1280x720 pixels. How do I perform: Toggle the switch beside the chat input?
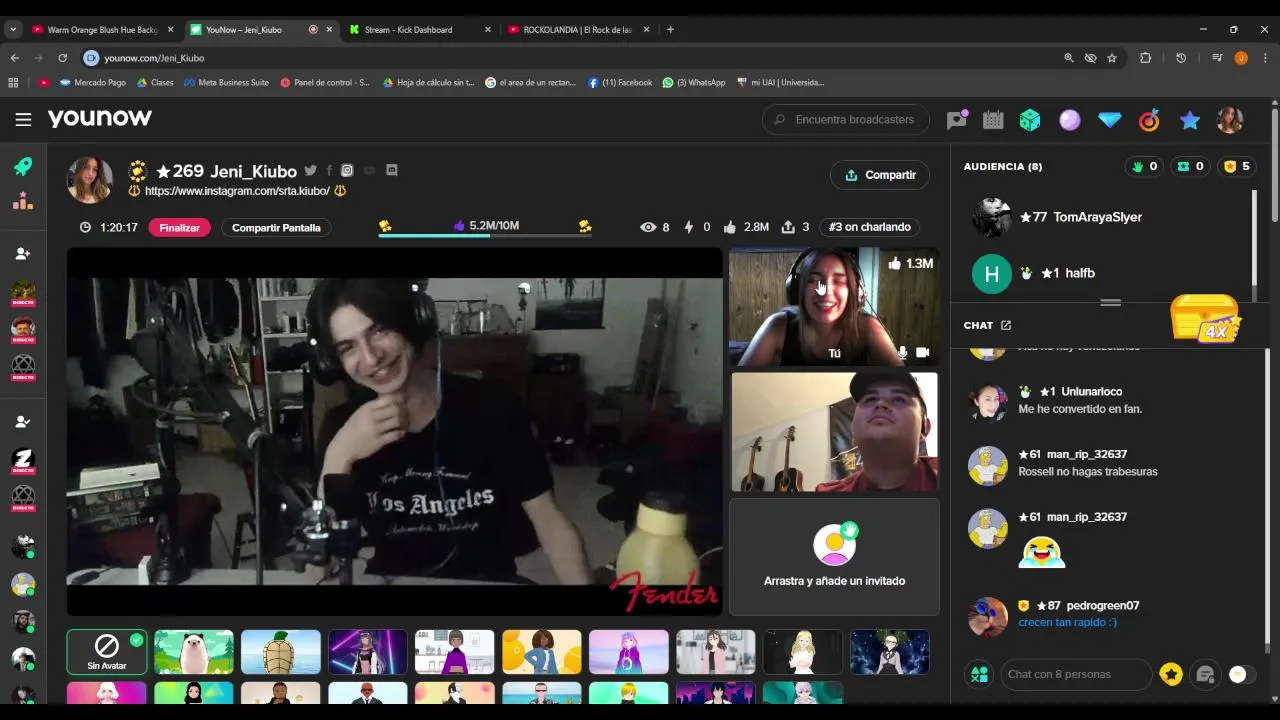(1241, 675)
